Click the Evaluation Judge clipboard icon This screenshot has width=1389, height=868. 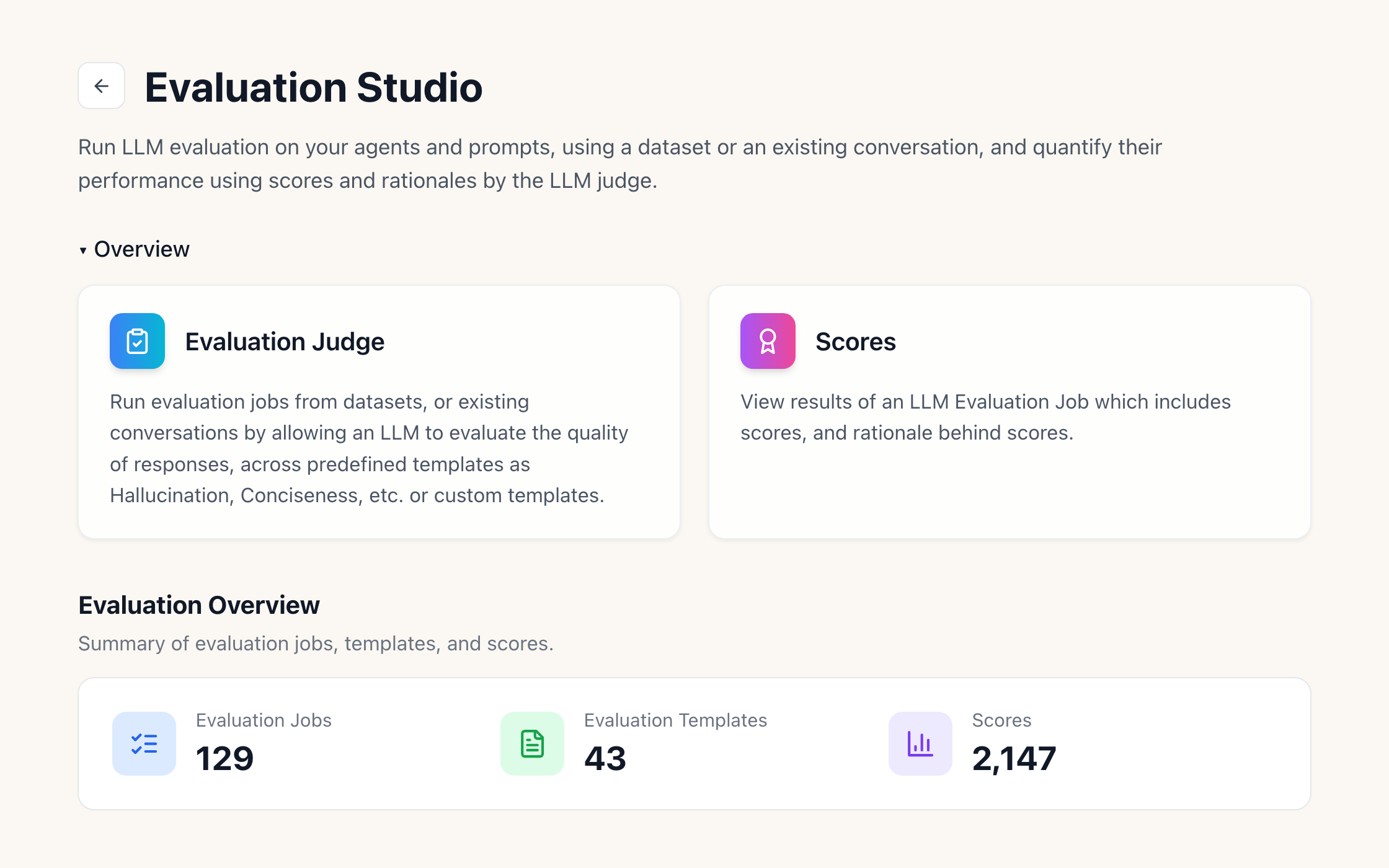click(137, 341)
